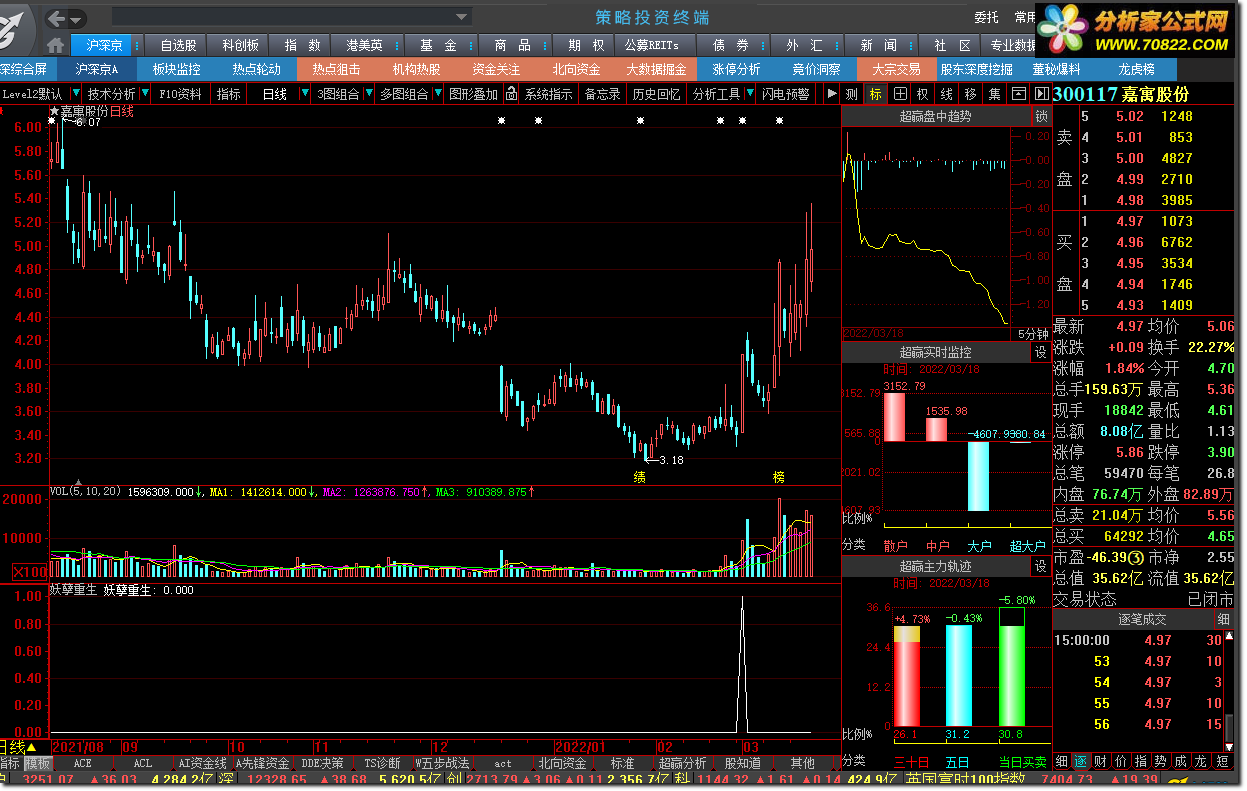Click the 测 measure tool icon
1247x791 pixels.
[851, 94]
